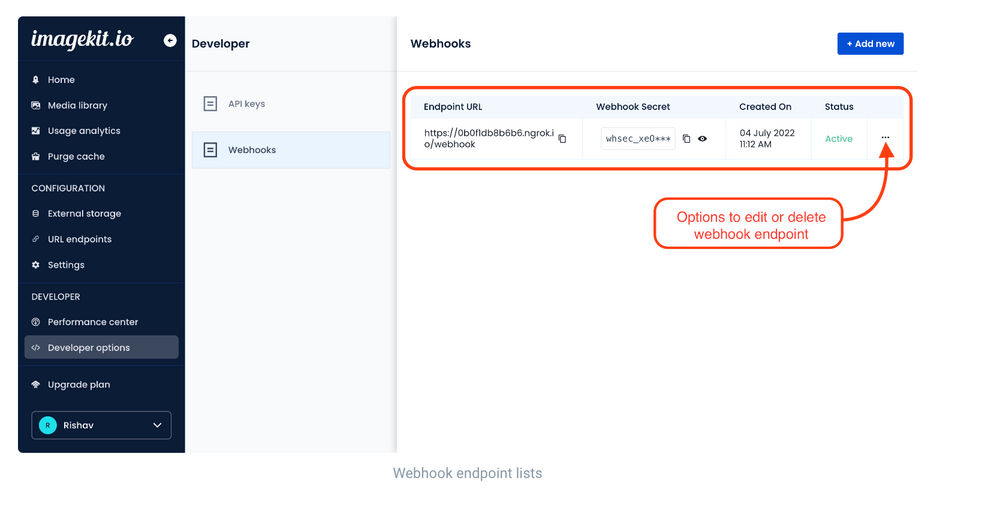
Task: Collapse sidebar using arrow next to logo
Action: click(x=169, y=41)
